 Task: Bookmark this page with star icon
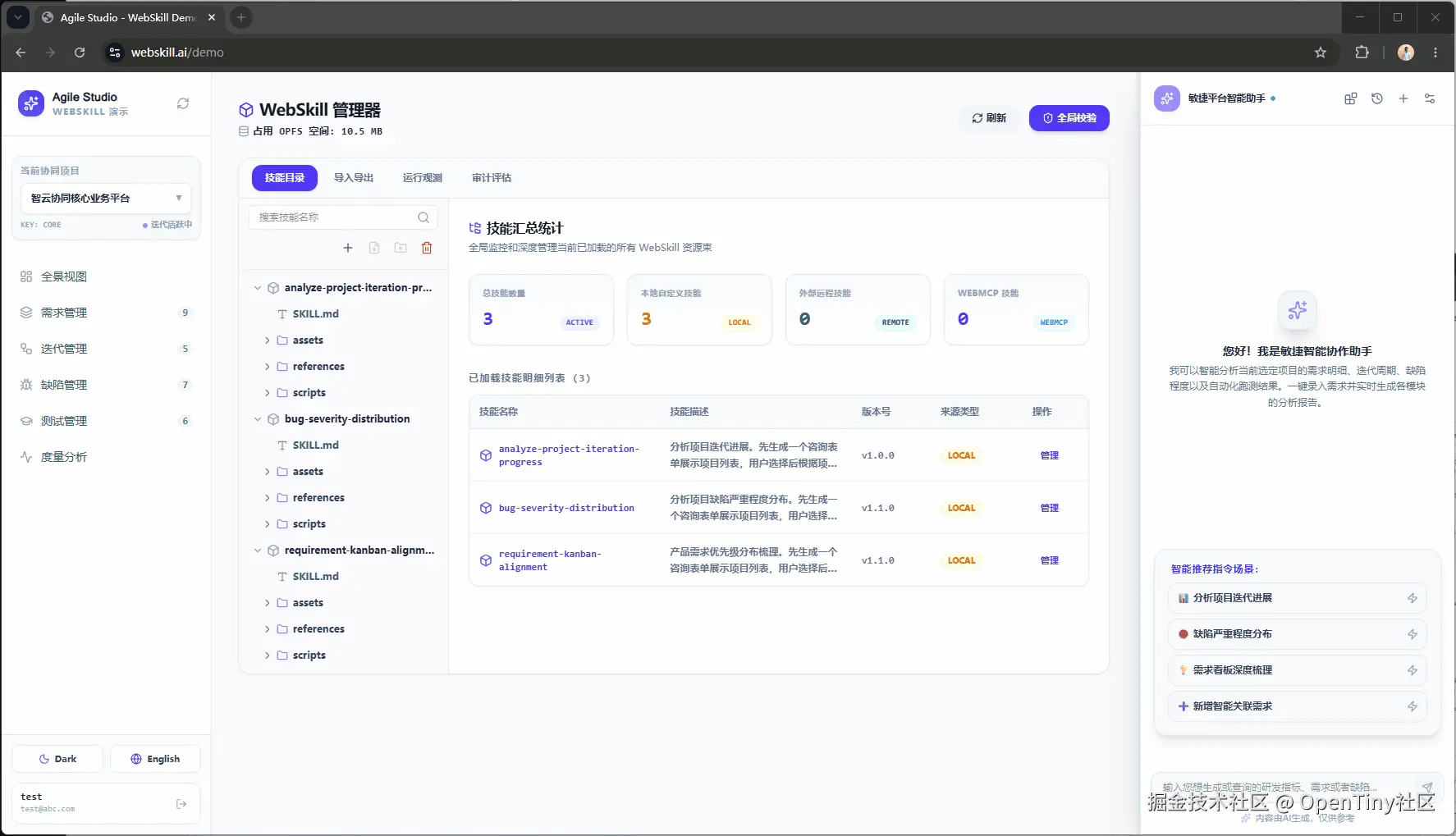point(1321,53)
